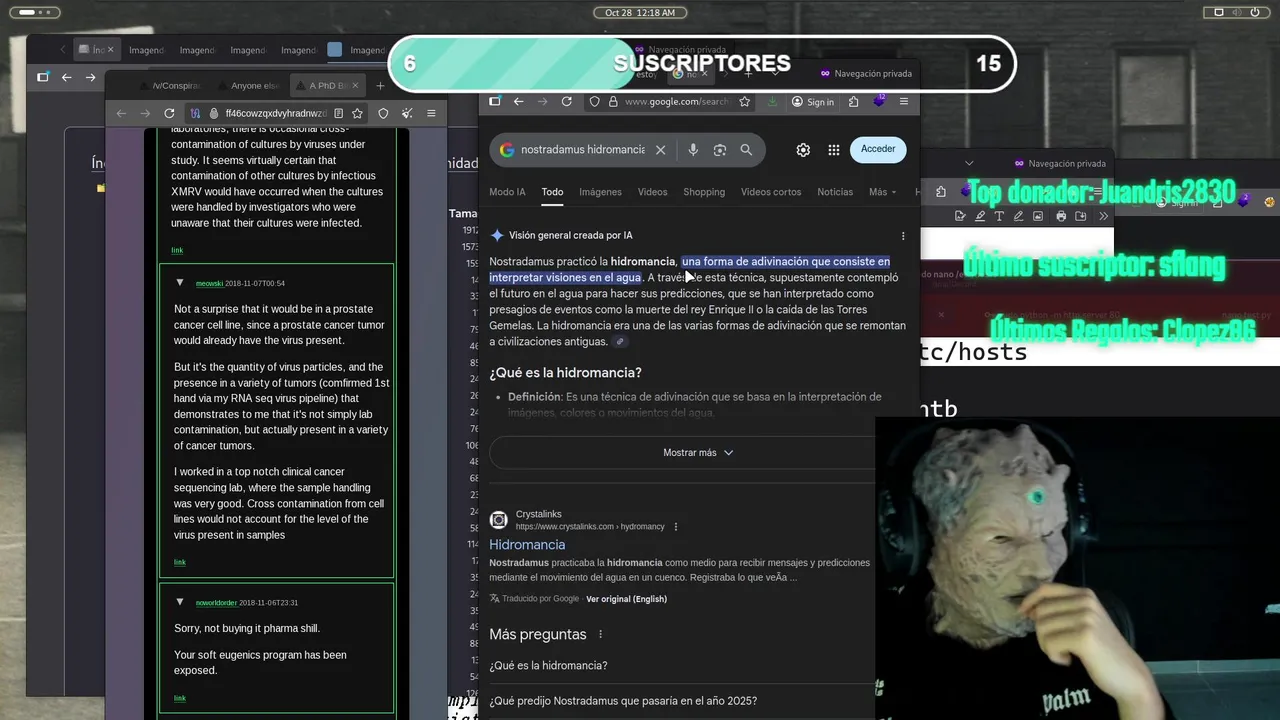Clear the Google search box text

pos(660,150)
